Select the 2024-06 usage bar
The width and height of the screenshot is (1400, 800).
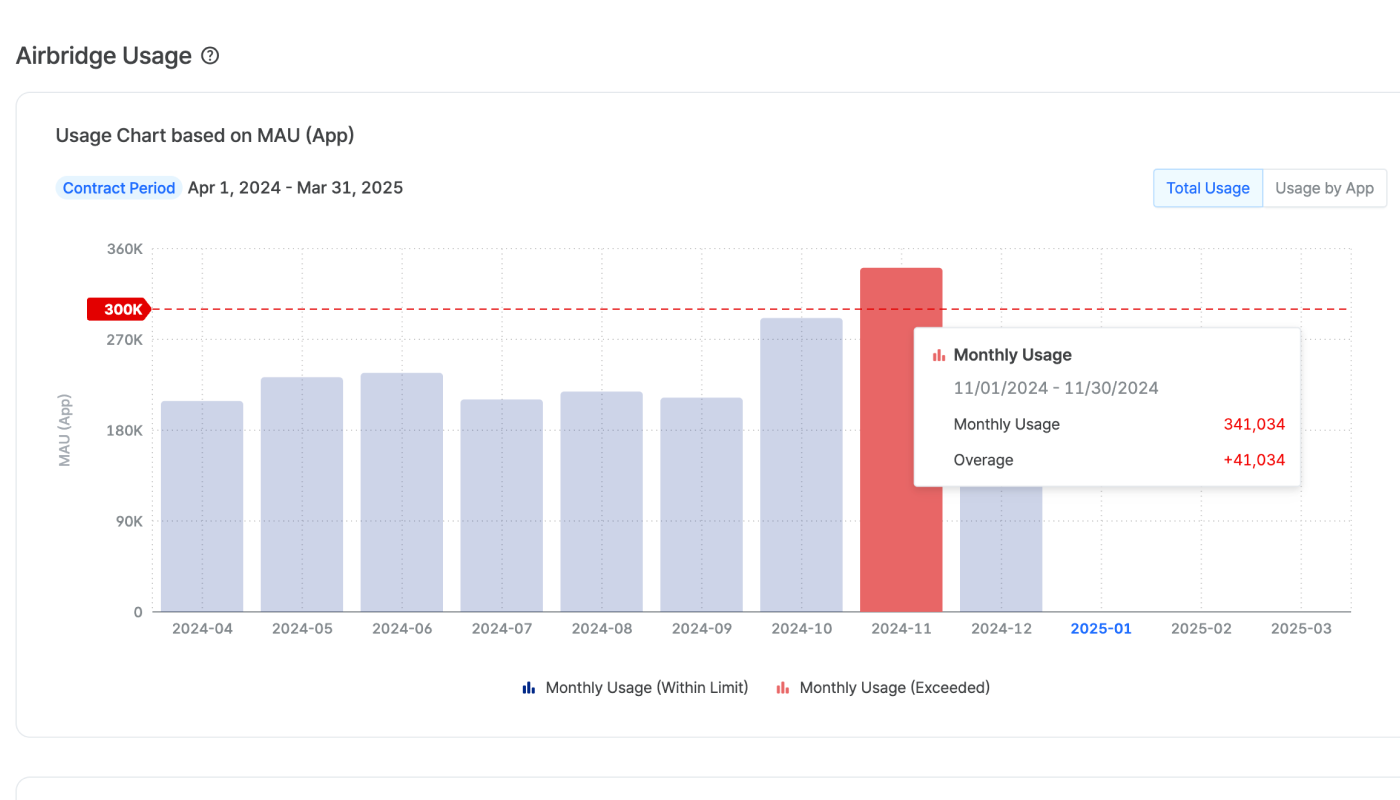point(402,492)
